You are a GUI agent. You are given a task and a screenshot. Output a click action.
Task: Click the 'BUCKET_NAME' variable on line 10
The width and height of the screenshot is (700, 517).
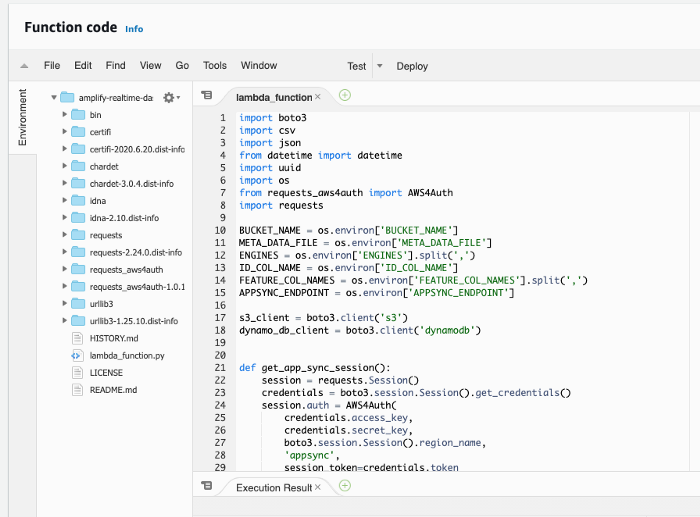point(270,230)
